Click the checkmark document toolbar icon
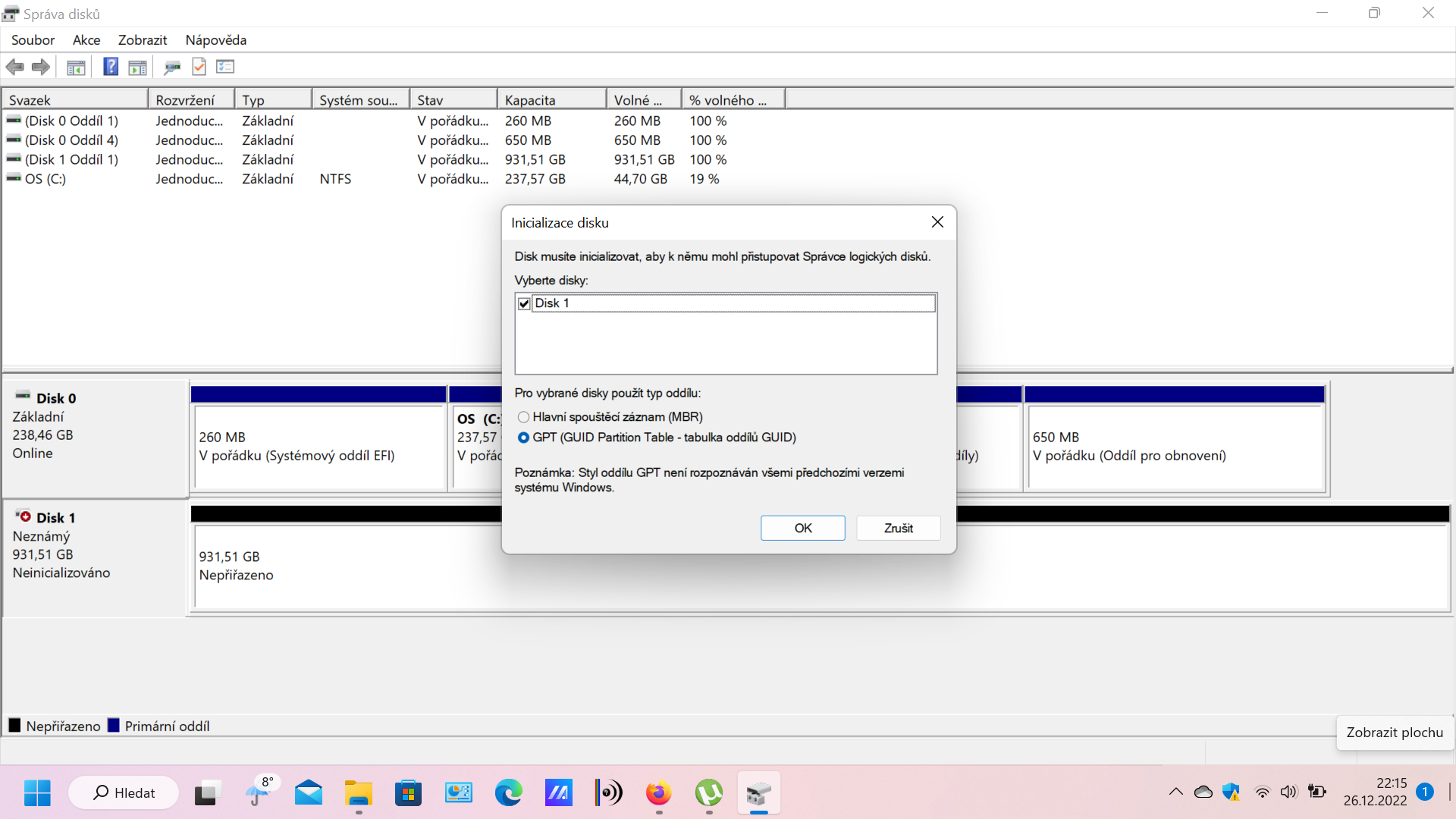1456x819 pixels. [199, 67]
